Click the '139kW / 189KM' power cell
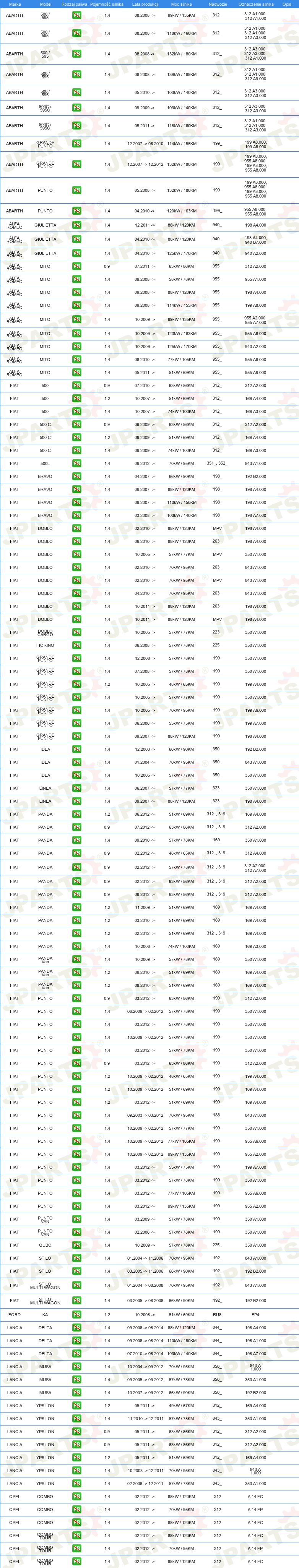This screenshot has height=1568, width=299. 182,74
